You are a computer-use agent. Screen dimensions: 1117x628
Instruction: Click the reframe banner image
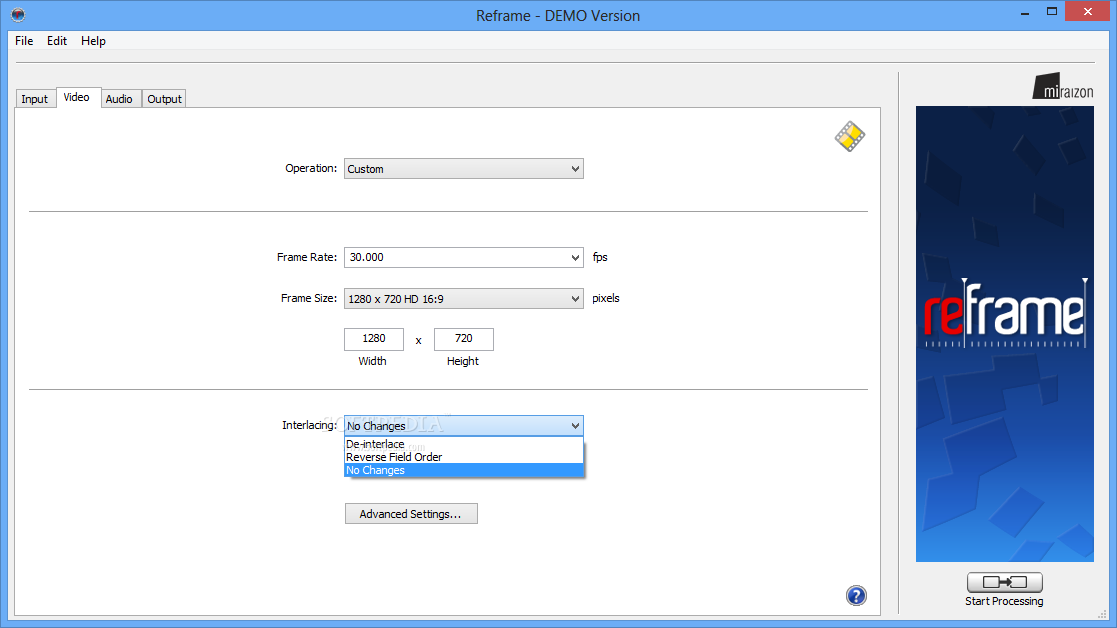[x=1004, y=334]
